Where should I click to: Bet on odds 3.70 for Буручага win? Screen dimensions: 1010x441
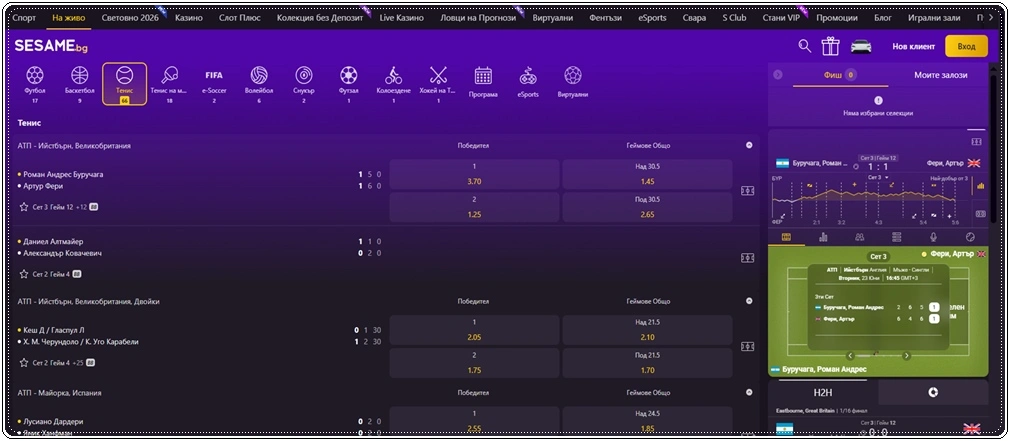475,174
